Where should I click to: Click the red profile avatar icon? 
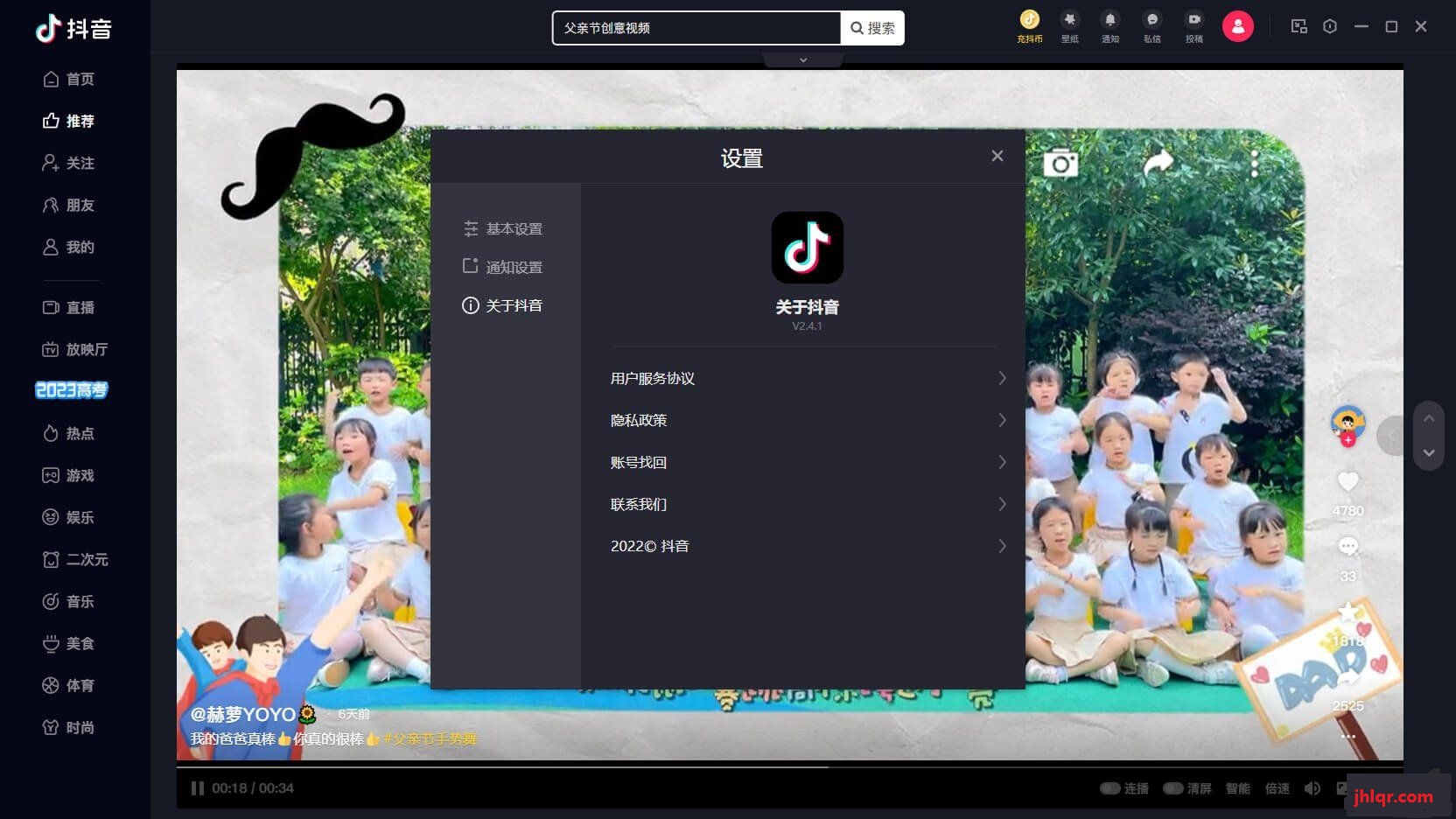point(1237,26)
